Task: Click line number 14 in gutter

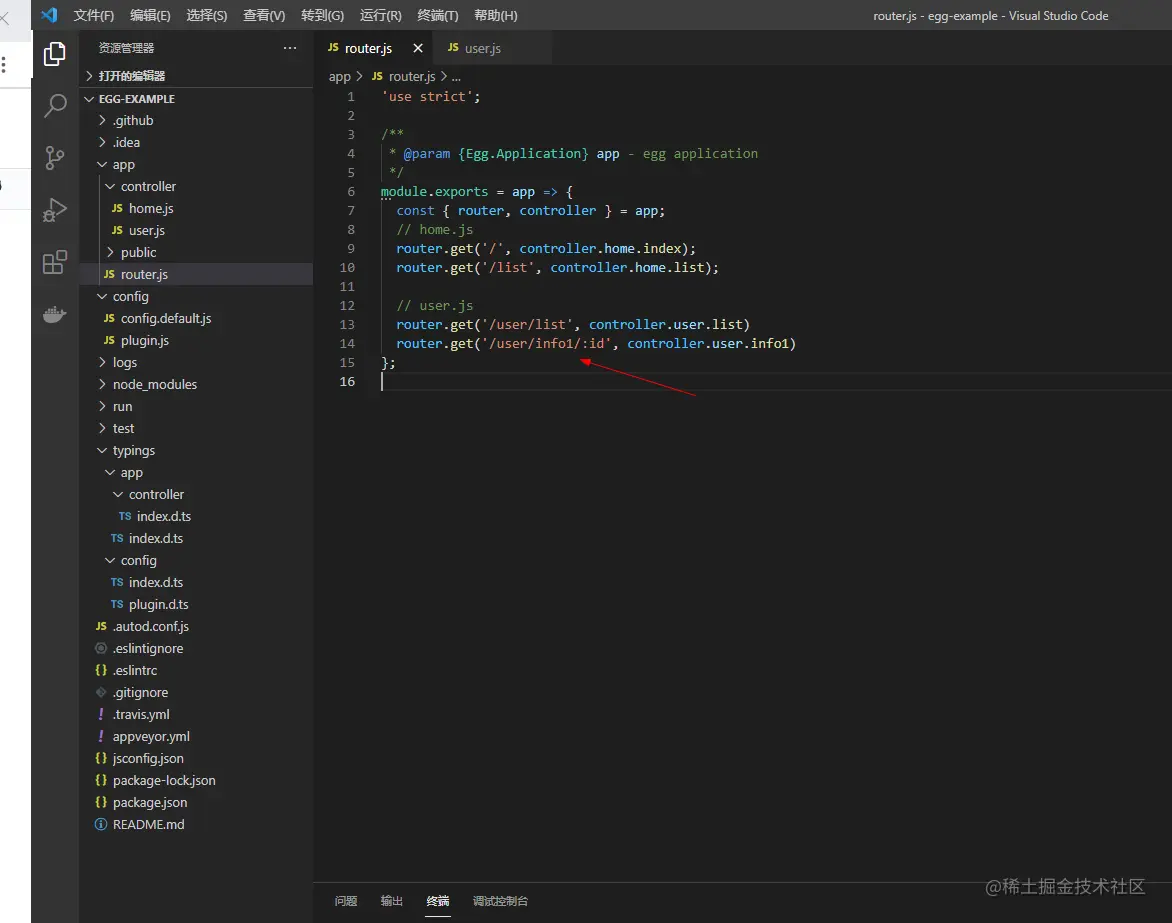Action: point(347,344)
